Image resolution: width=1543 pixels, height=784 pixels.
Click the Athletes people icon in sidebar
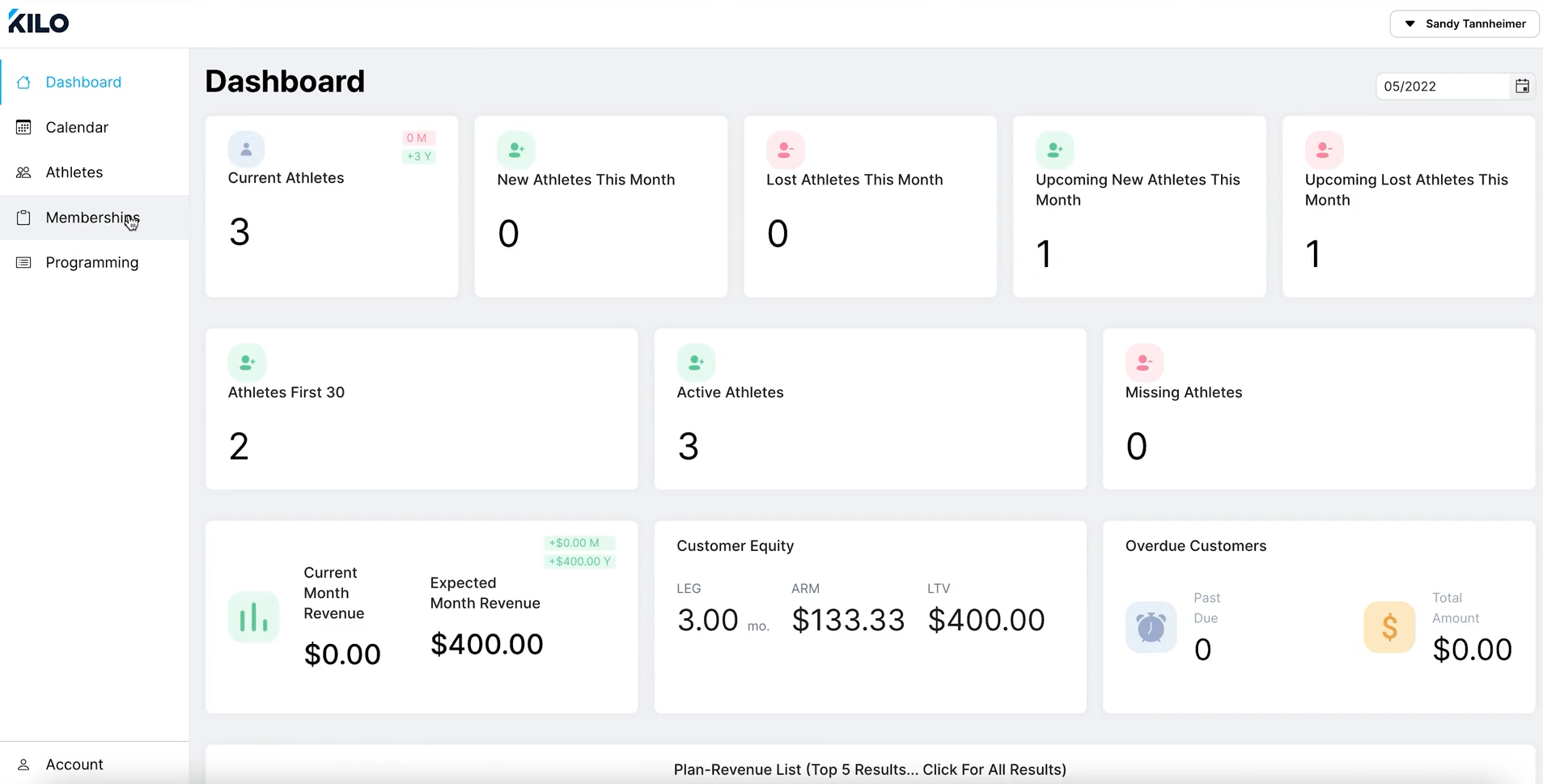point(23,172)
